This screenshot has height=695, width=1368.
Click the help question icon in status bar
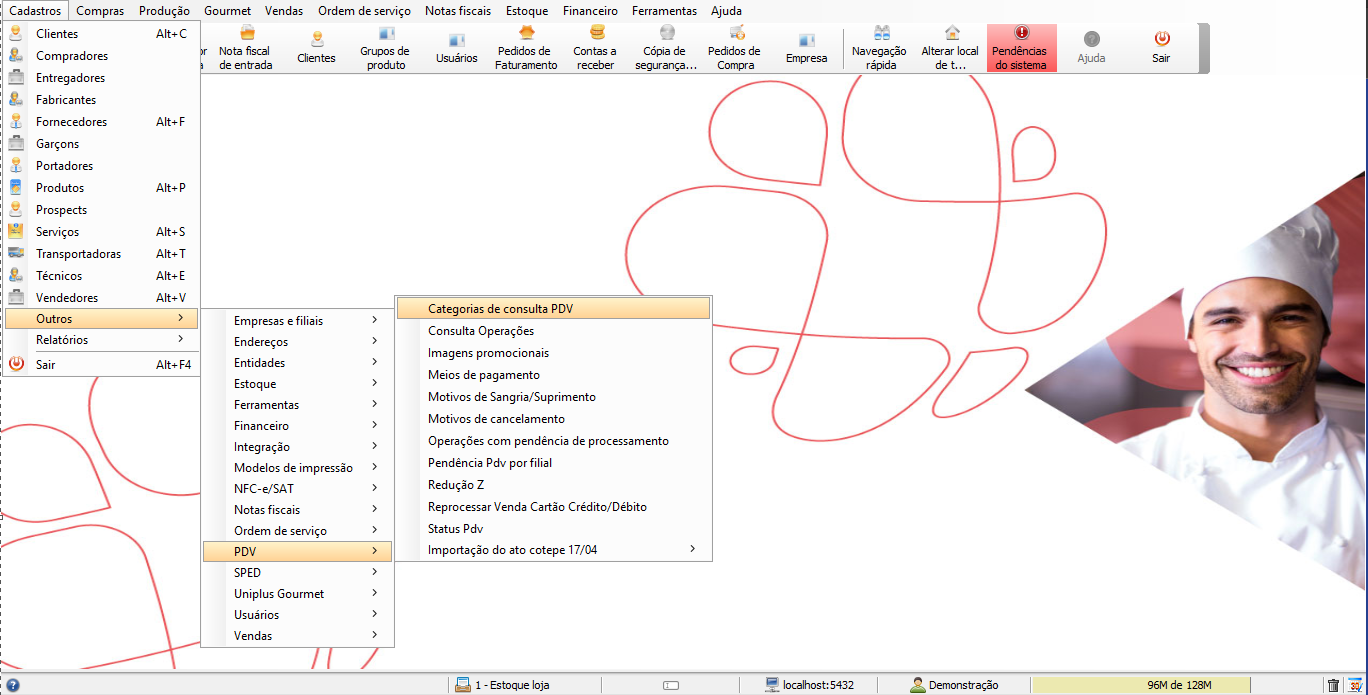point(13,685)
